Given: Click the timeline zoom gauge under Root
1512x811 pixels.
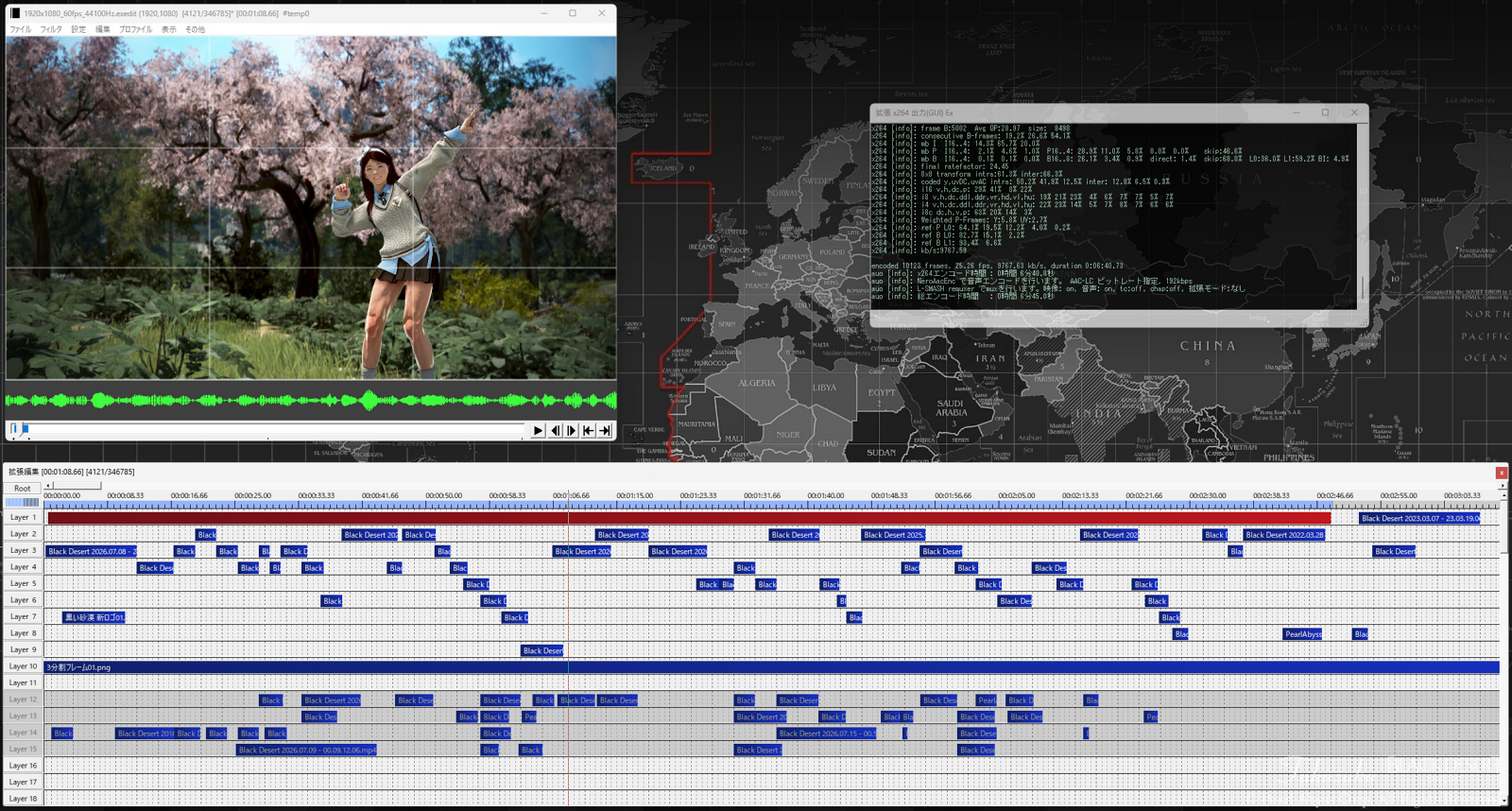Looking at the screenshot, I should click(x=23, y=502).
